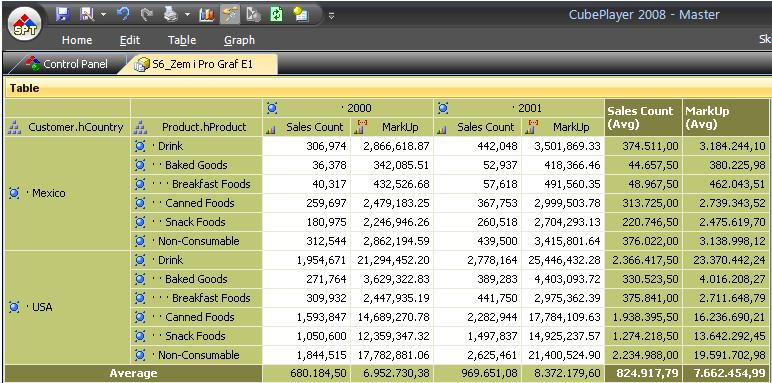Click the Product.hProduct dimension header
This screenshot has height=383, width=772.
click(x=196, y=127)
